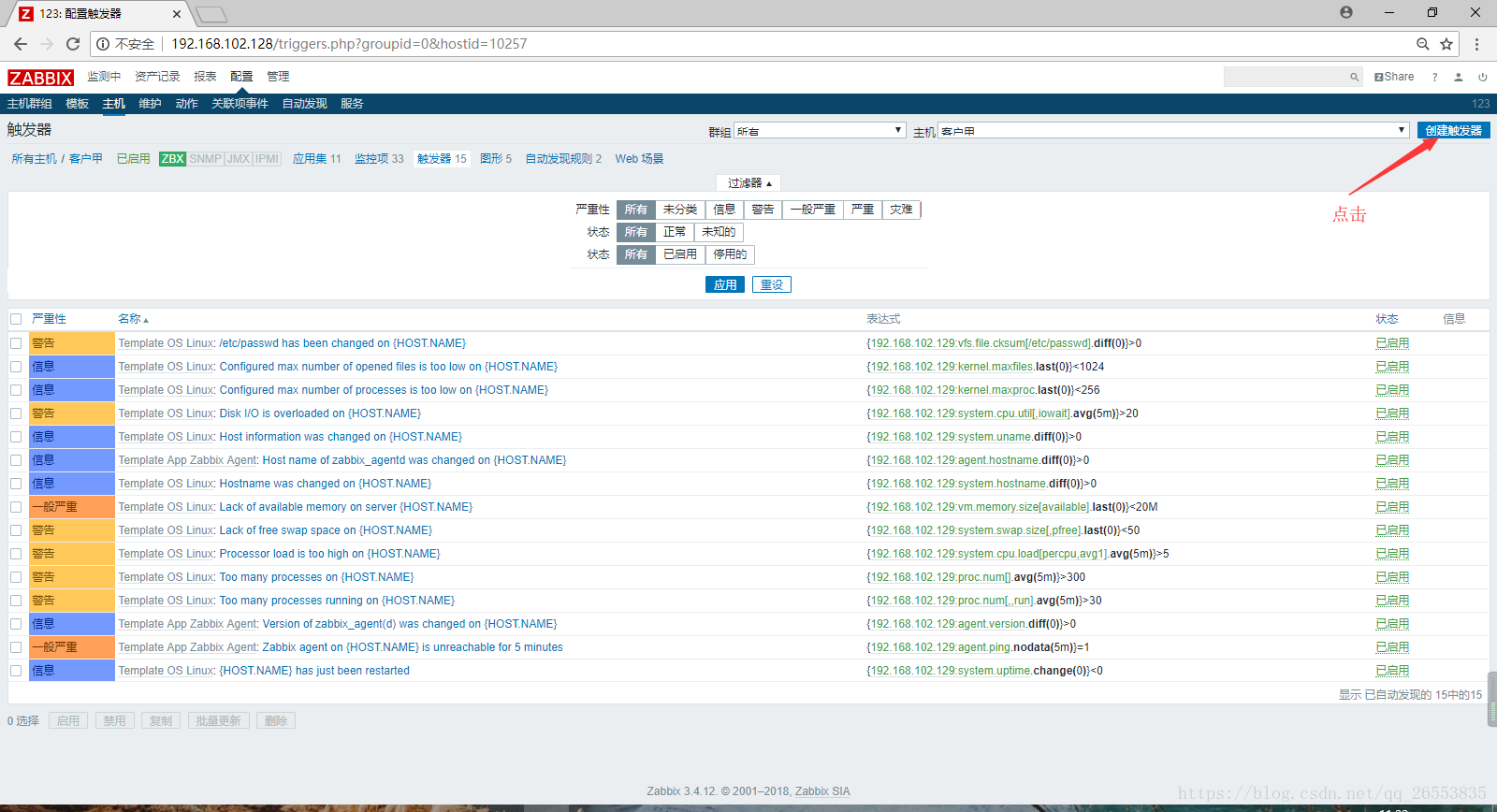Screen dimensions: 1497x812
Task: Open the Discovery rules 2 link
Action: (x=563, y=159)
